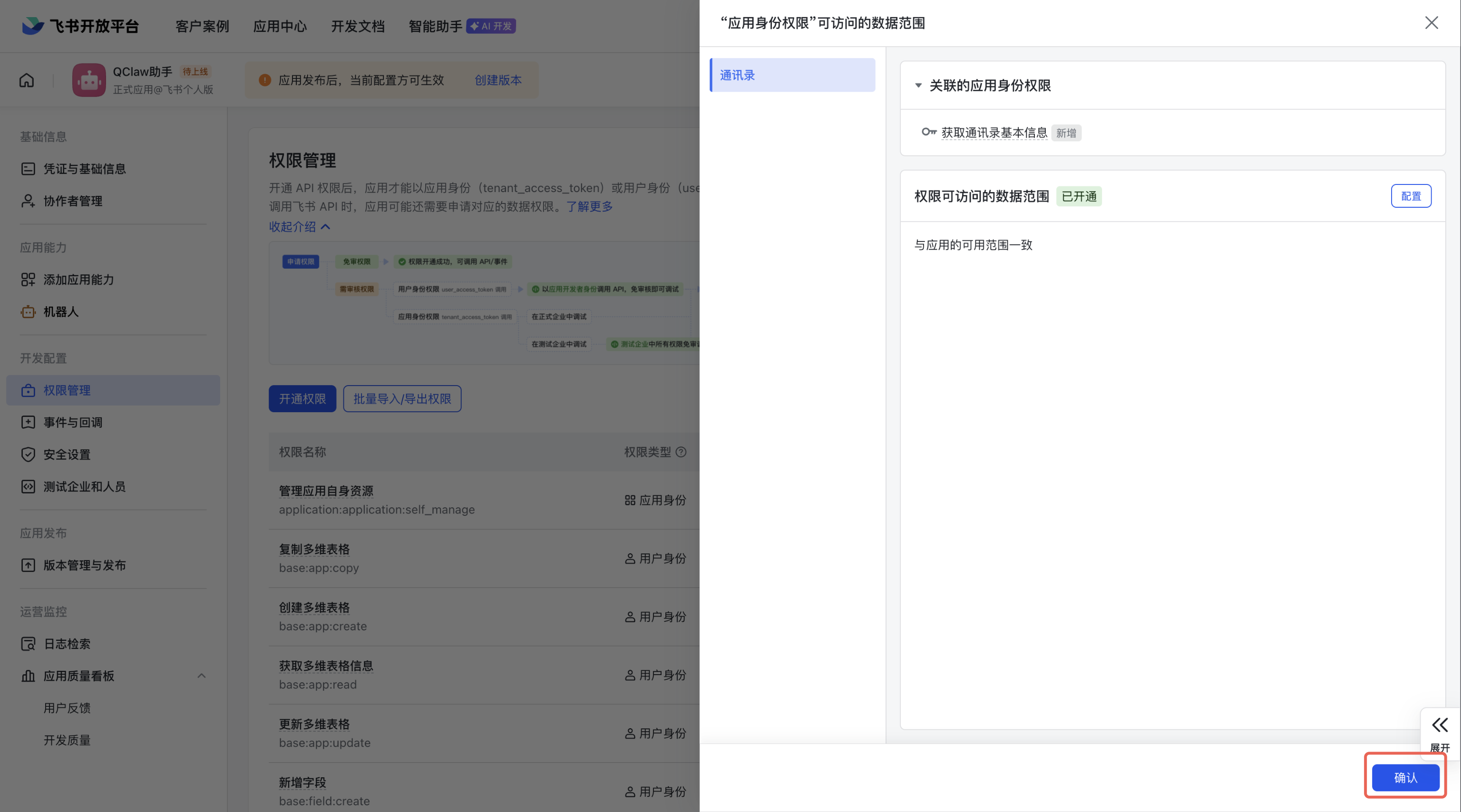1461x812 pixels.
Task: Open the 了解更多 link
Action: pyautogui.click(x=589, y=206)
